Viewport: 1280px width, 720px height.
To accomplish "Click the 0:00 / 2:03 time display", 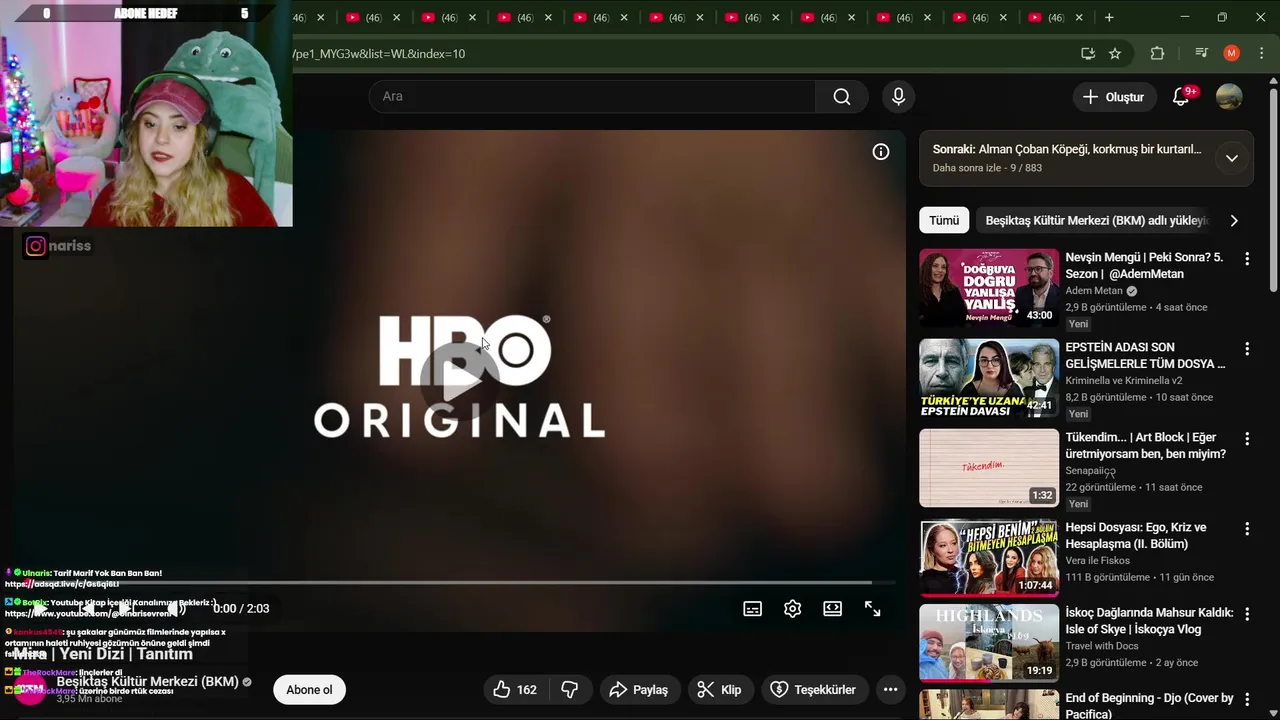I will tap(241, 608).
